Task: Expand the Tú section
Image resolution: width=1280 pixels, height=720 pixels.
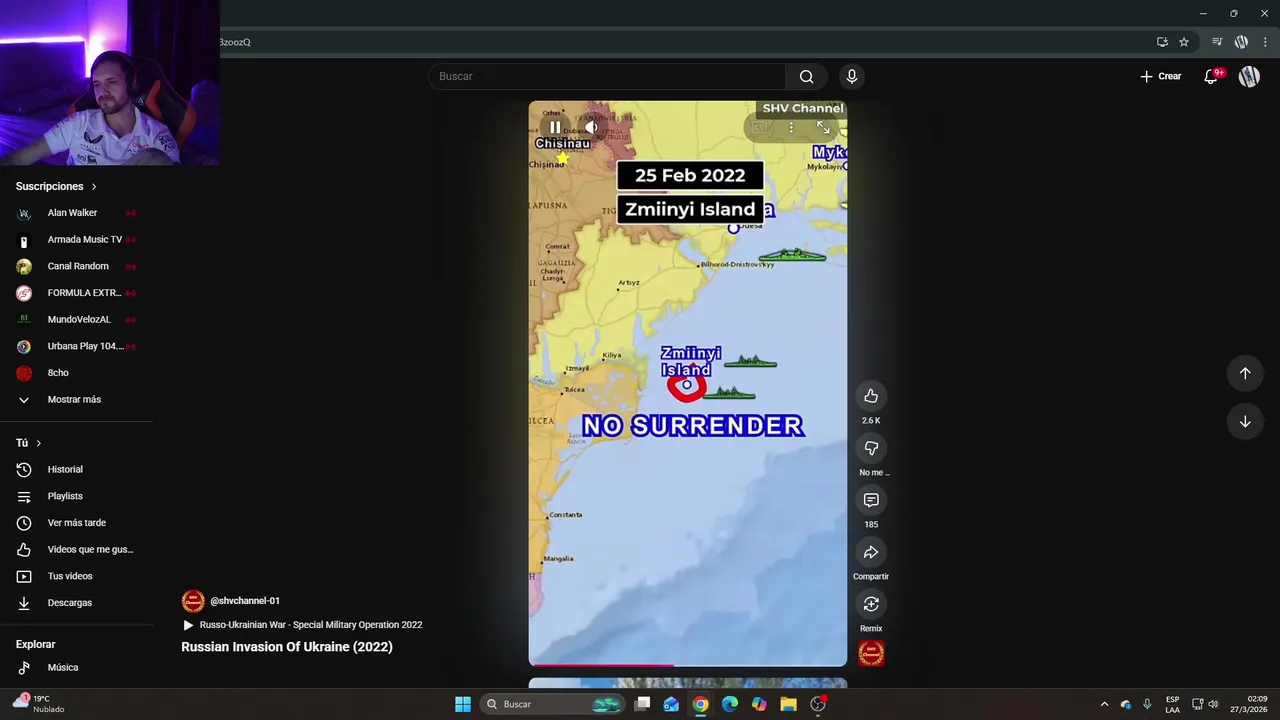Action: coord(29,443)
